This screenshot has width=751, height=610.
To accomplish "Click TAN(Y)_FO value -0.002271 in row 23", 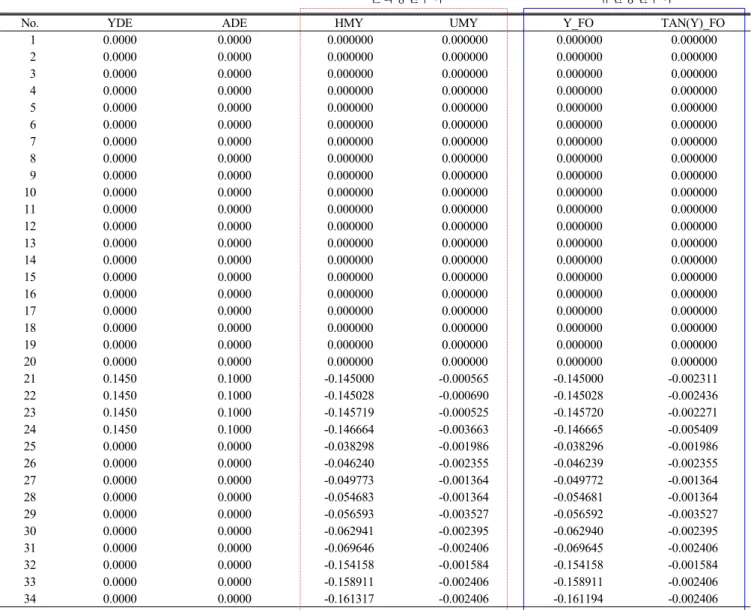I will (693, 413).
